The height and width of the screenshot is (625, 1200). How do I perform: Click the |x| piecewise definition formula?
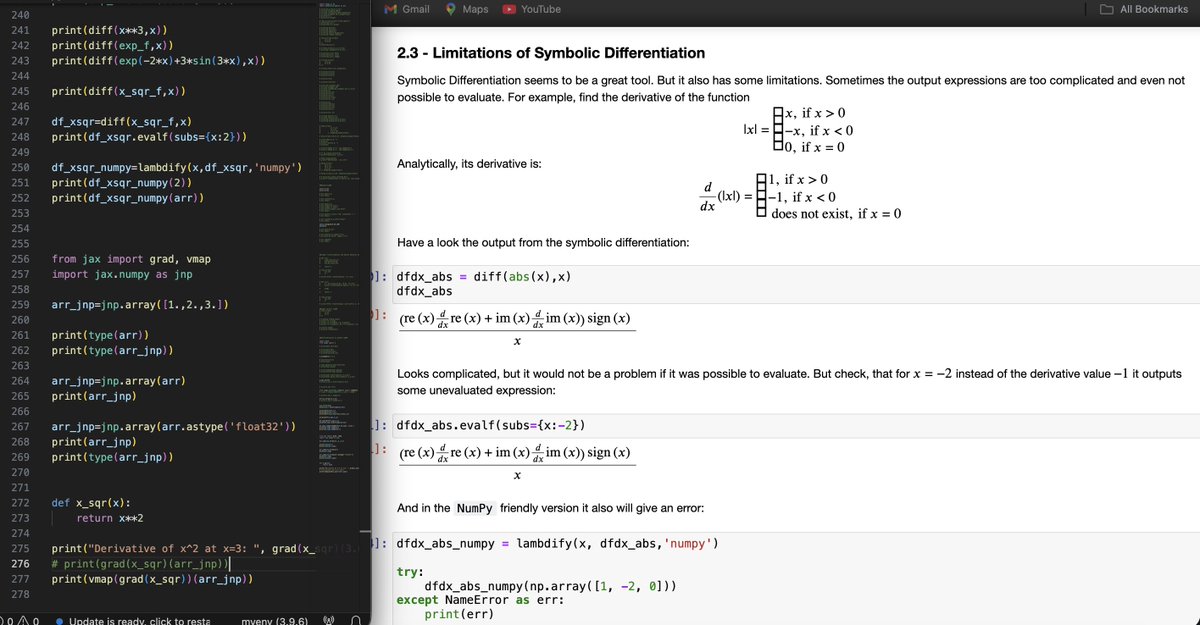tap(798, 129)
